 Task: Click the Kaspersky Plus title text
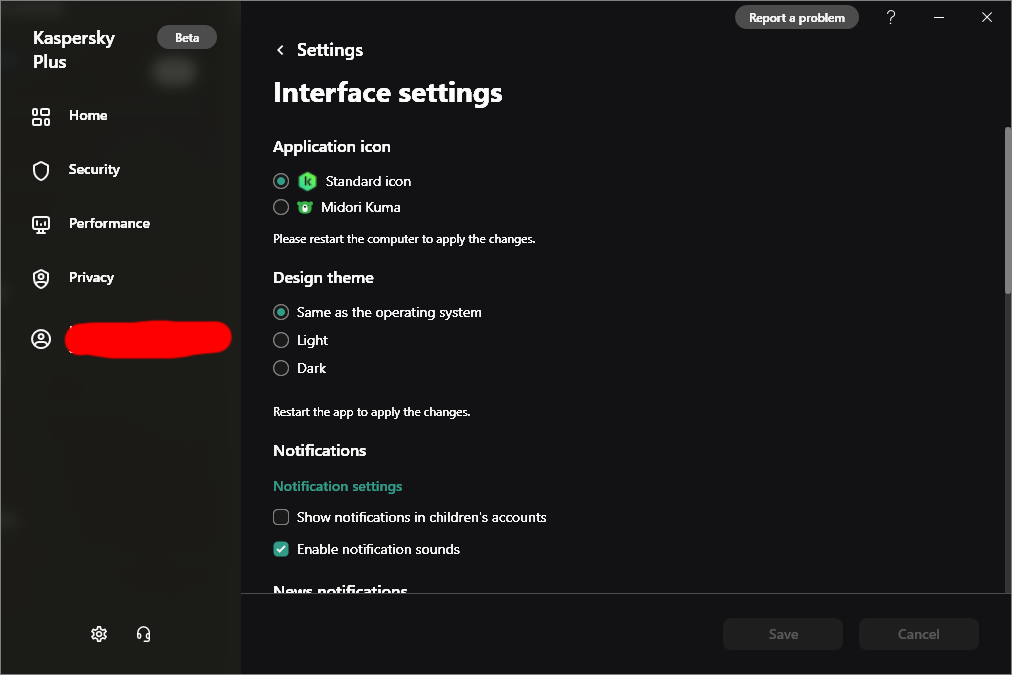[74, 50]
